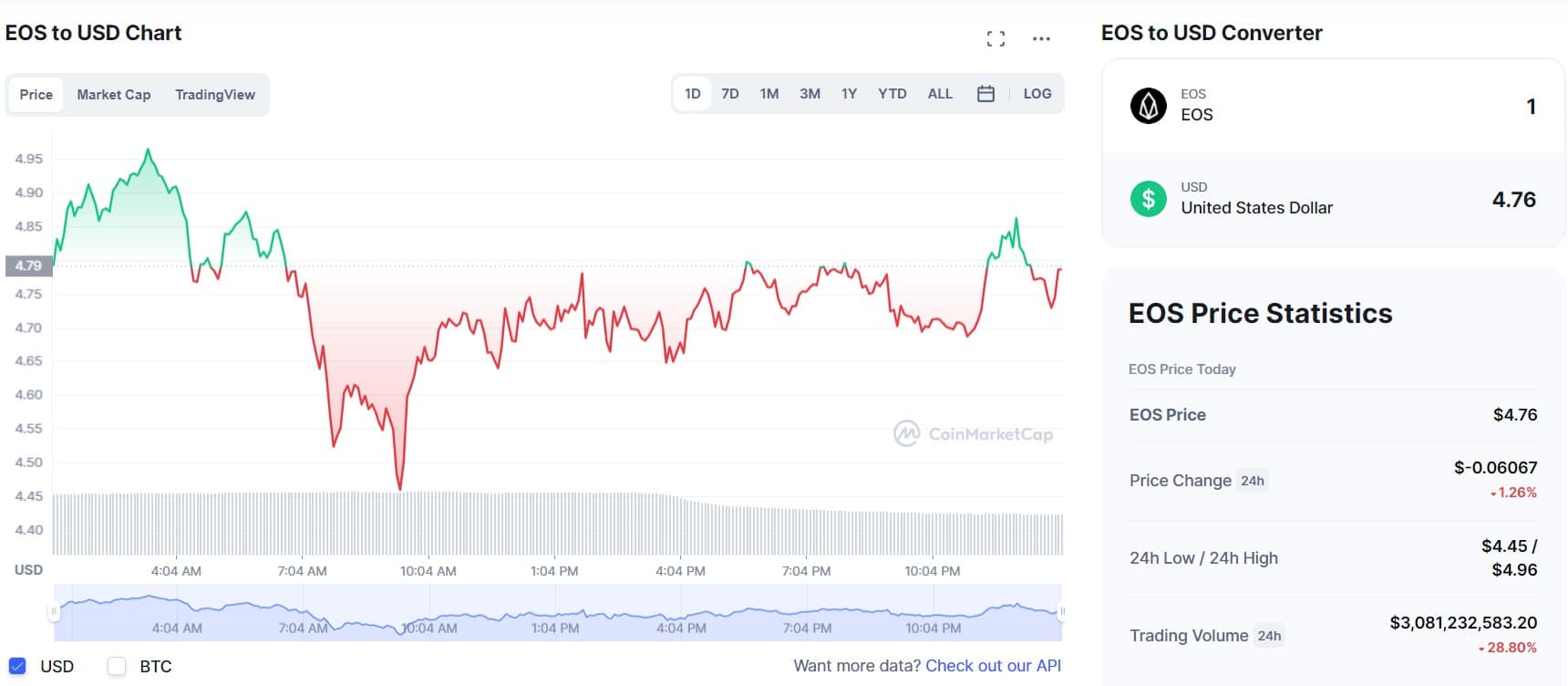
Task: Set chart range to 3M
Action: point(810,93)
